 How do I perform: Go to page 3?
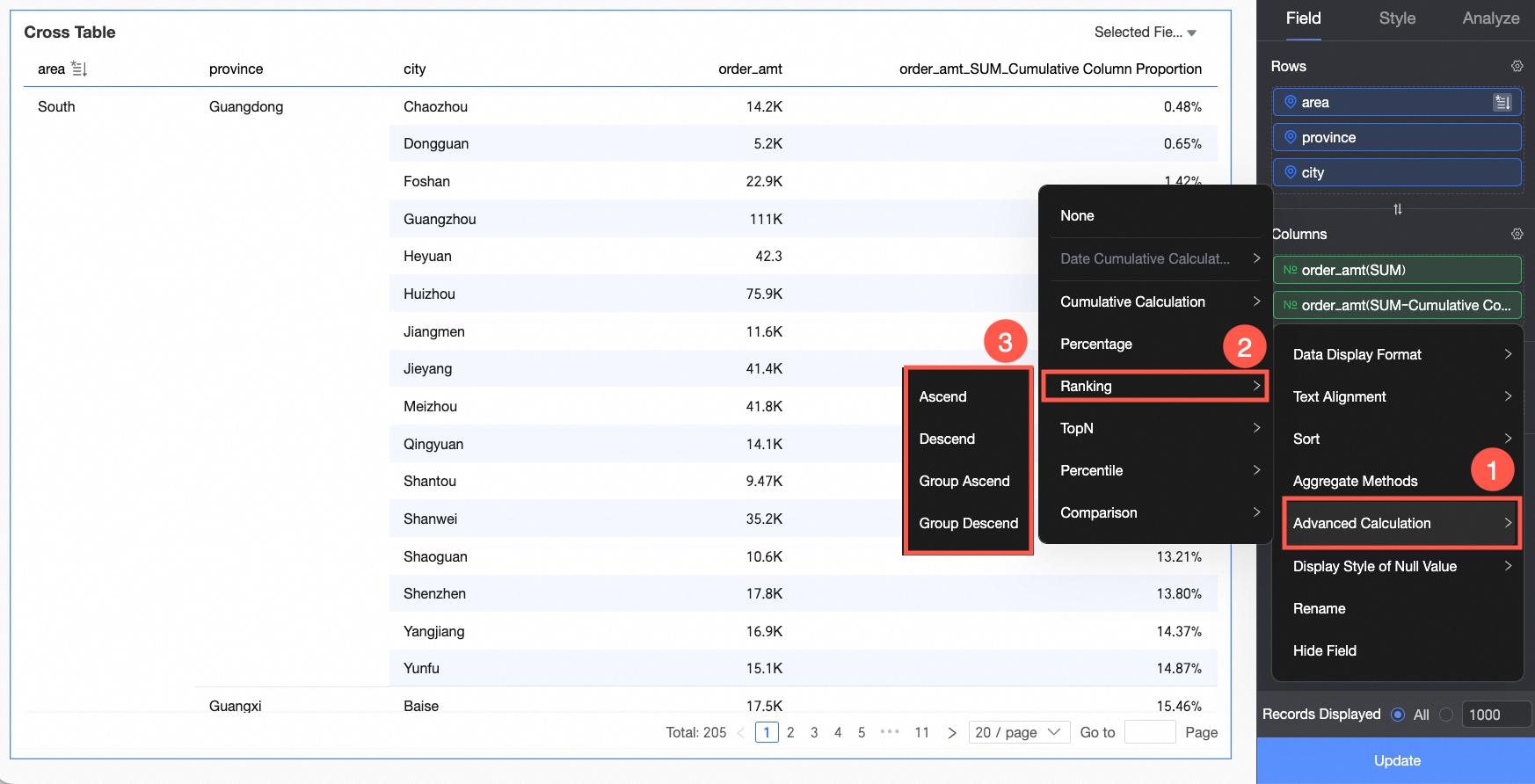click(814, 732)
